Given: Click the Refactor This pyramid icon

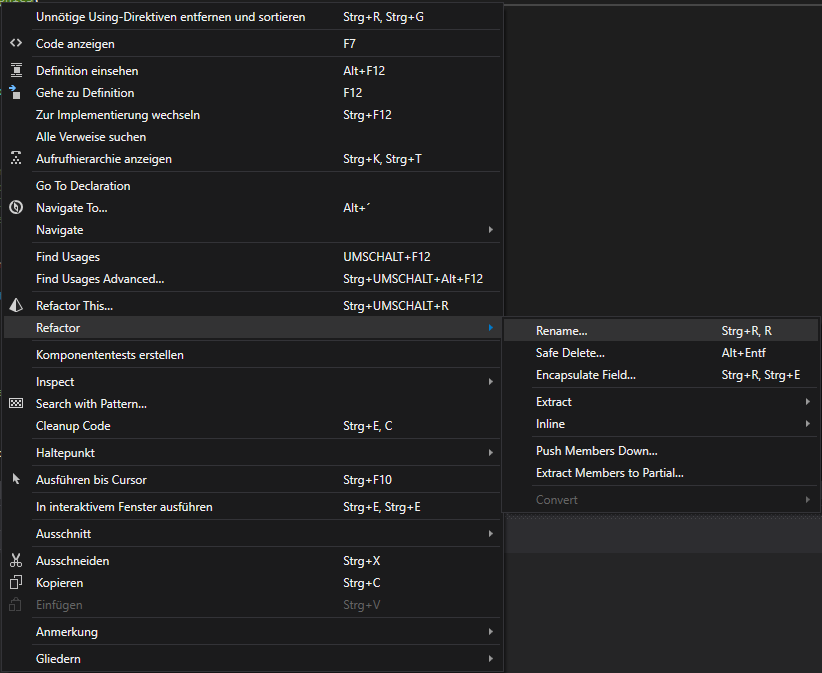Looking at the screenshot, I should 15,306.
